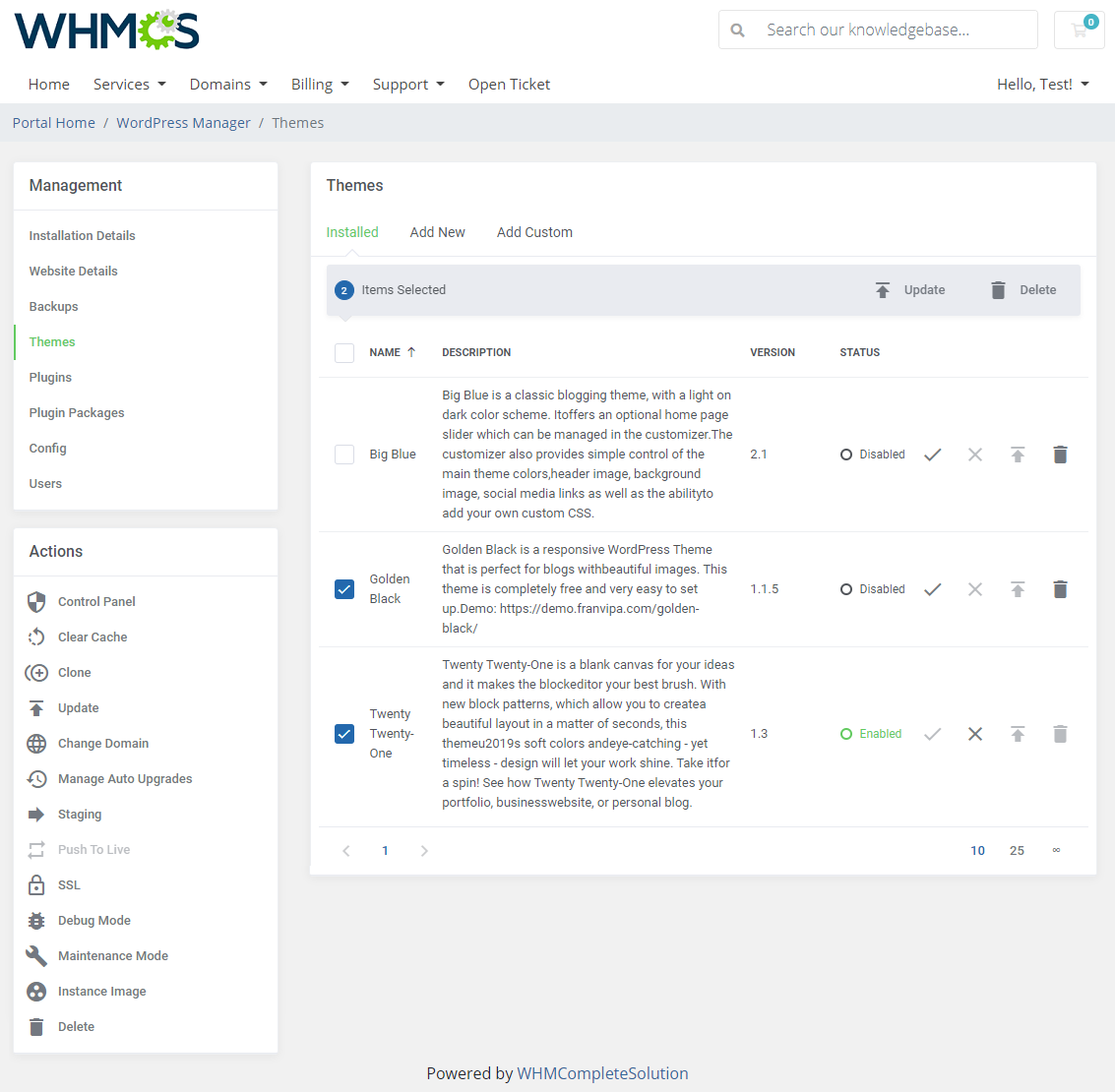Show 25 items per page
This screenshot has height=1092, width=1115.
coord(1017,850)
